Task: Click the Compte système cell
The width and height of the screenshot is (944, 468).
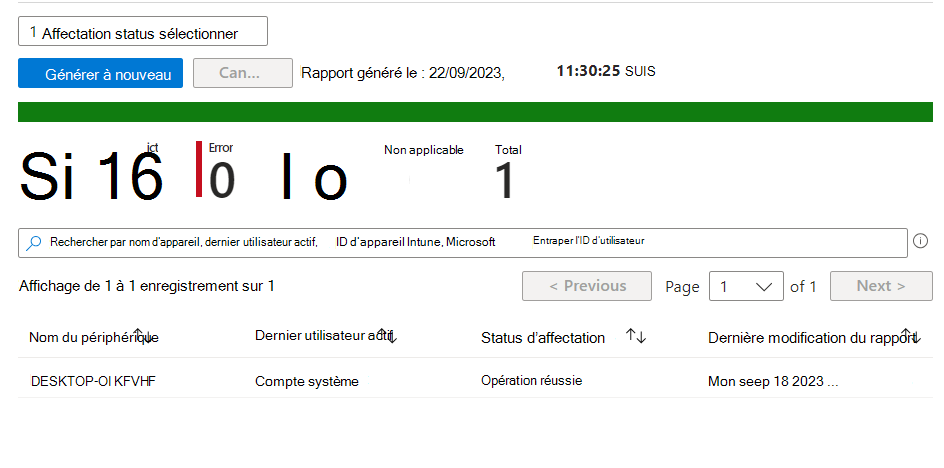Action: click(306, 381)
